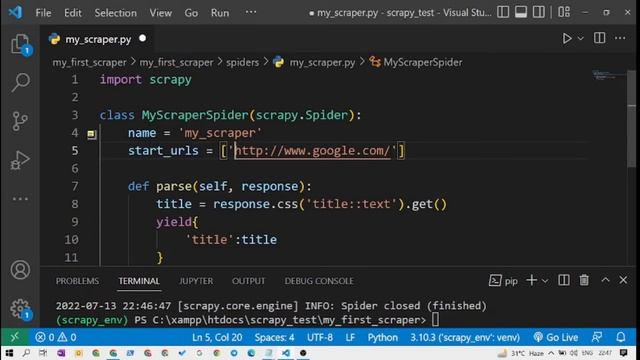The height and width of the screenshot is (360, 640).
Task: Switch to the TERMINAL tab
Action: [x=139, y=281]
